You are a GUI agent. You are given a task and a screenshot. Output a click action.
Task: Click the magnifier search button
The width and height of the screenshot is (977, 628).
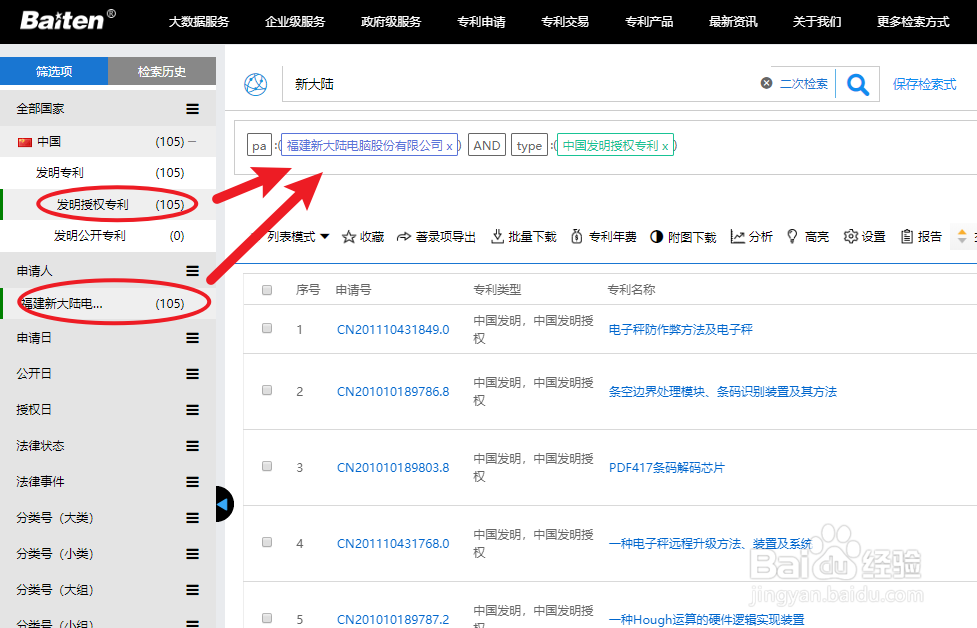coord(857,84)
